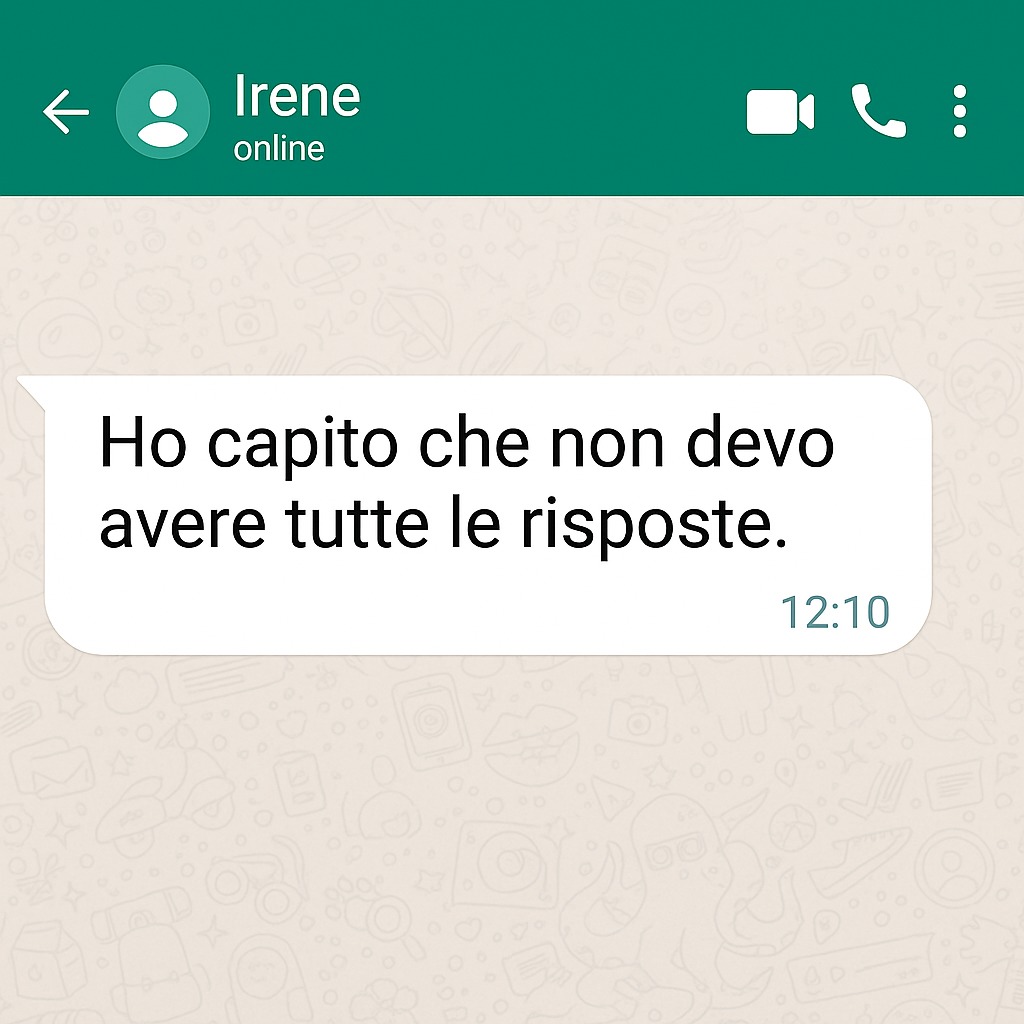1024x1024 pixels.
Task: Open Irene's profile picture avatar
Action: point(163,112)
